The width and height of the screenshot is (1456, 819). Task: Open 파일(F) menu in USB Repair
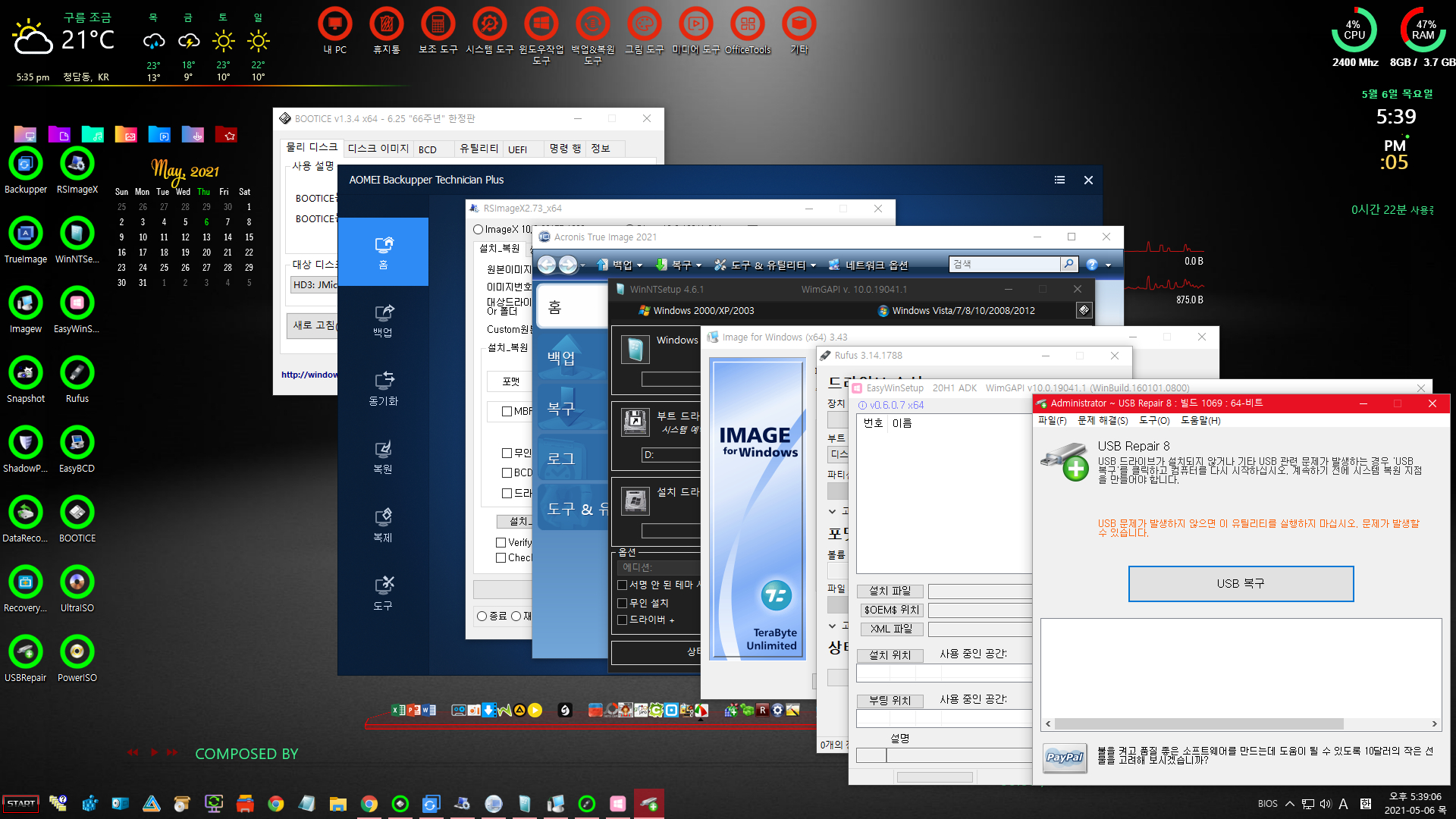pyautogui.click(x=1053, y=420)
